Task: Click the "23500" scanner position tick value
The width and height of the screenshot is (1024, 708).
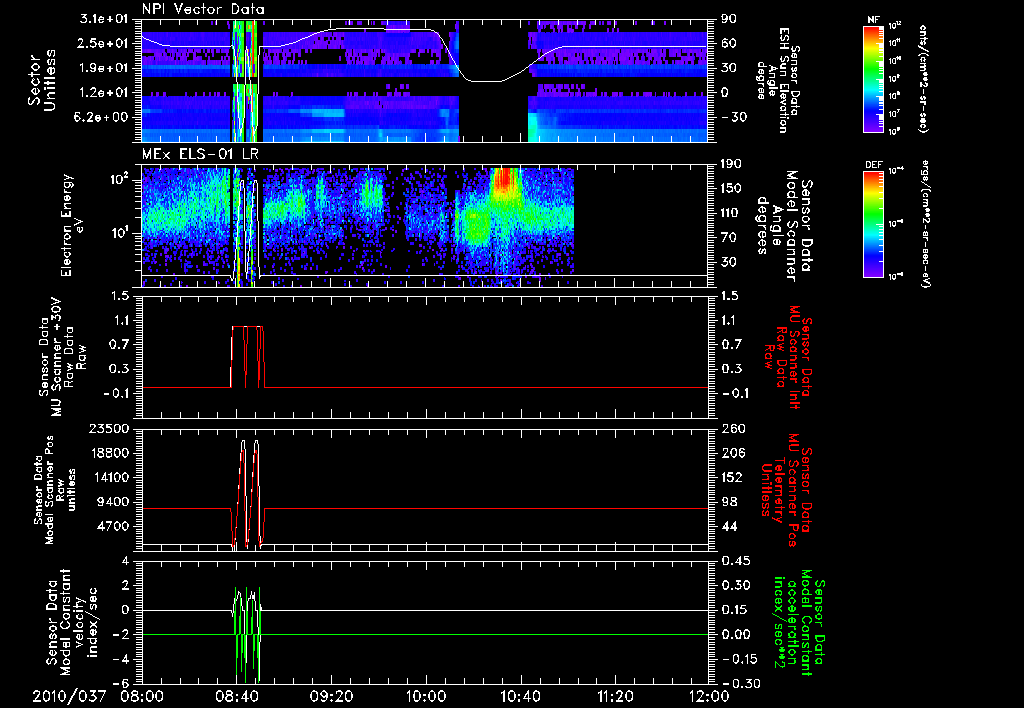Action: [108, 428]
